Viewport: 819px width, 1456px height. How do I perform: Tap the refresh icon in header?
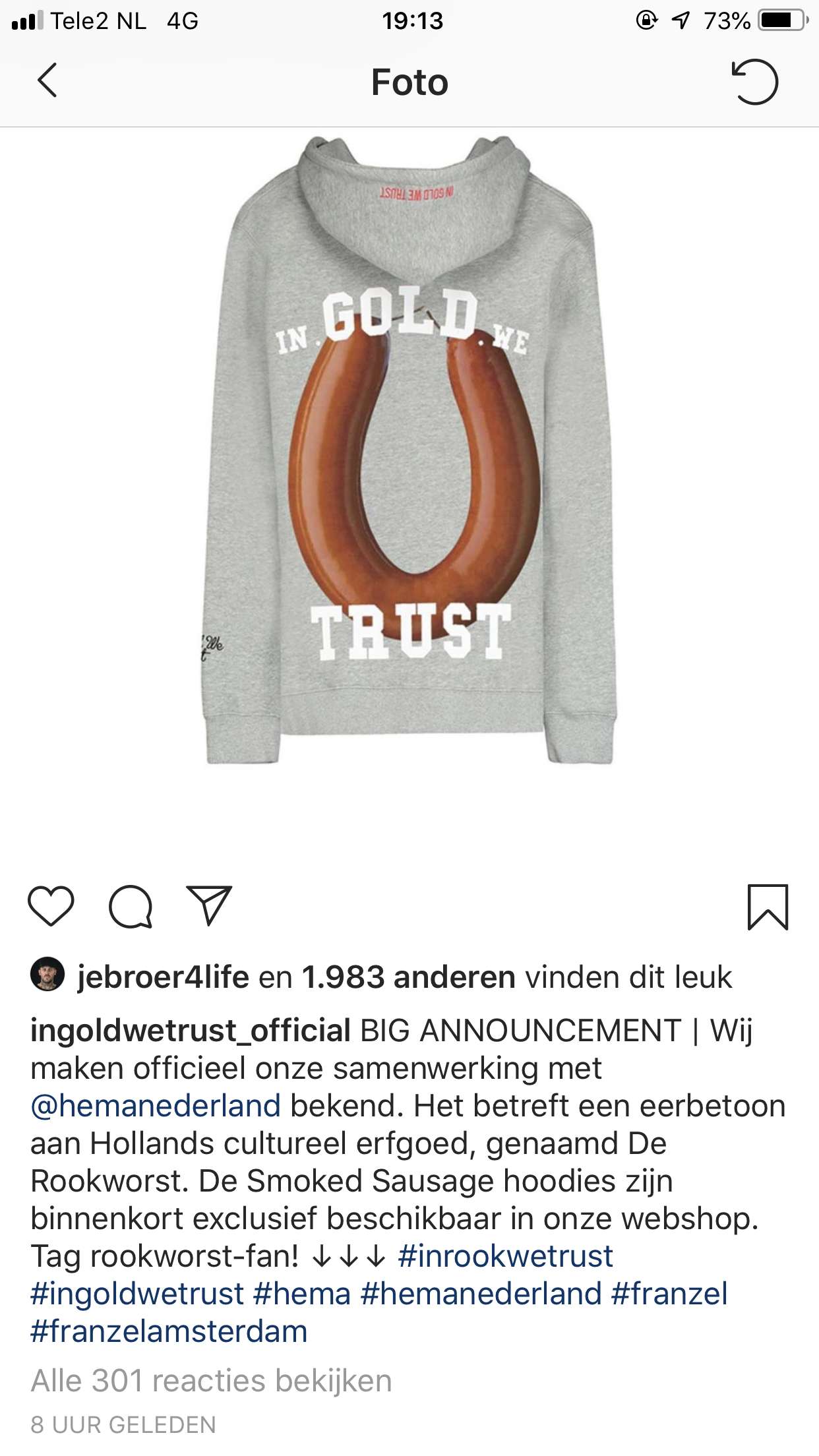pyautogui.click(x=754, y=81)
